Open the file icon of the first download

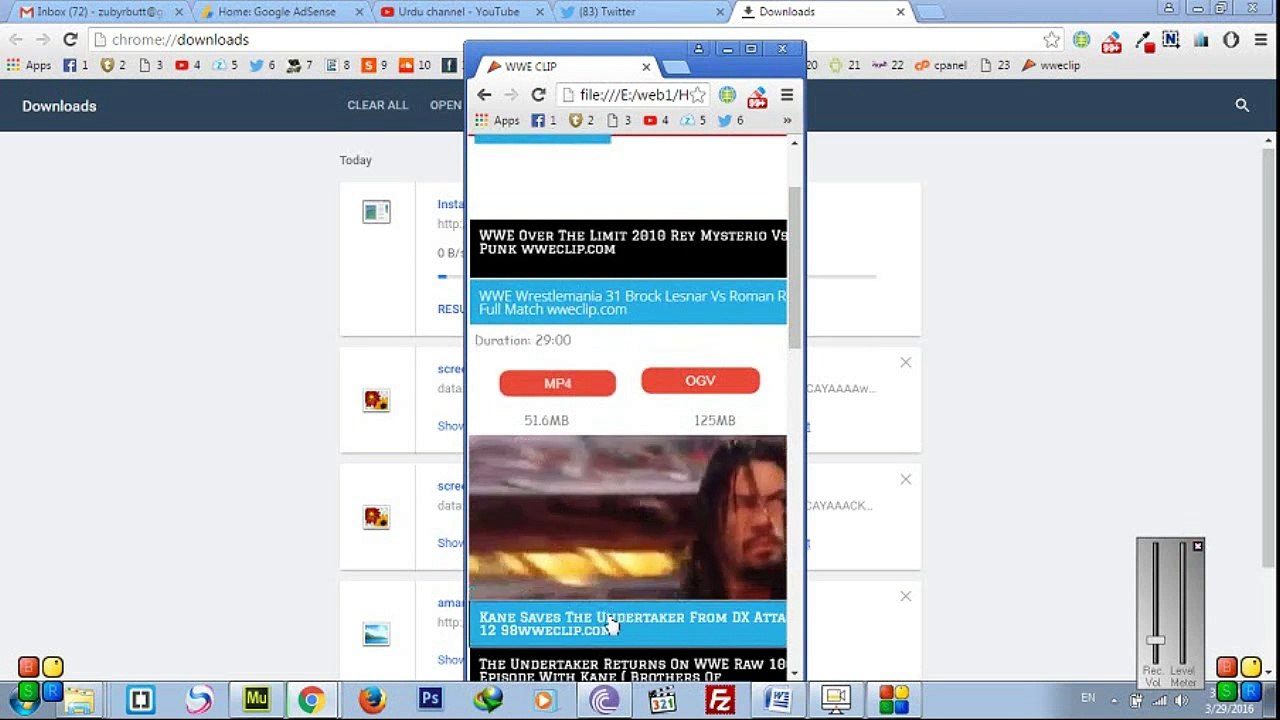(x=377, y=212)
